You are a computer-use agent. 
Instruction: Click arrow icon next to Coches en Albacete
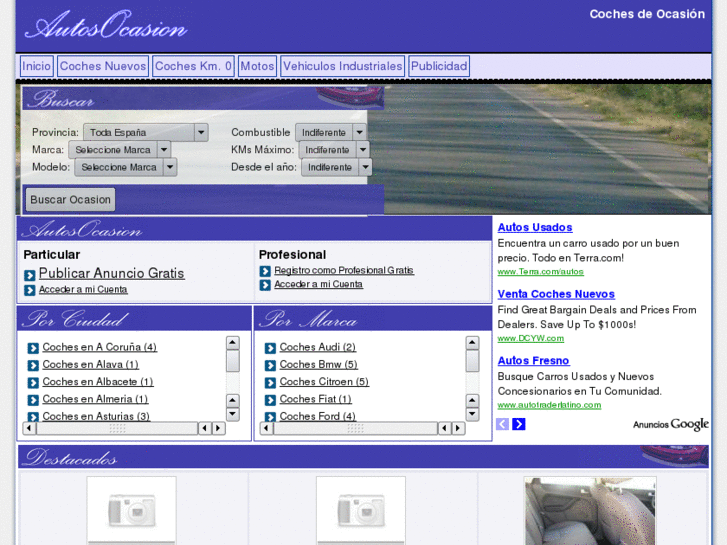pyautogui.click(x=33, y=383)
